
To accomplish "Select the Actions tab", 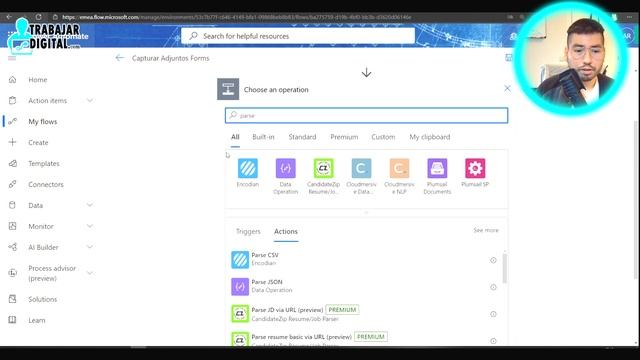I will coord(286,231).
